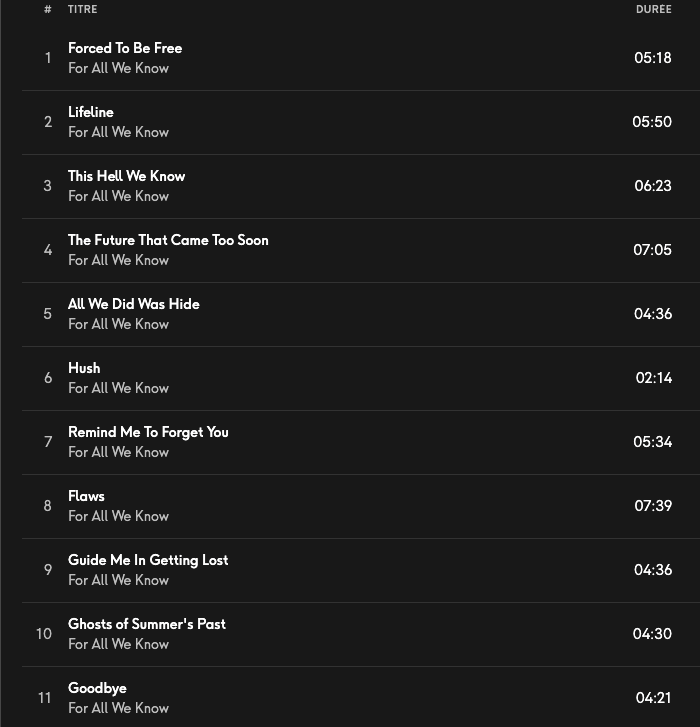700x727 pixels.
Task: Click the track named "Flaws"
Action: point(86,496)
